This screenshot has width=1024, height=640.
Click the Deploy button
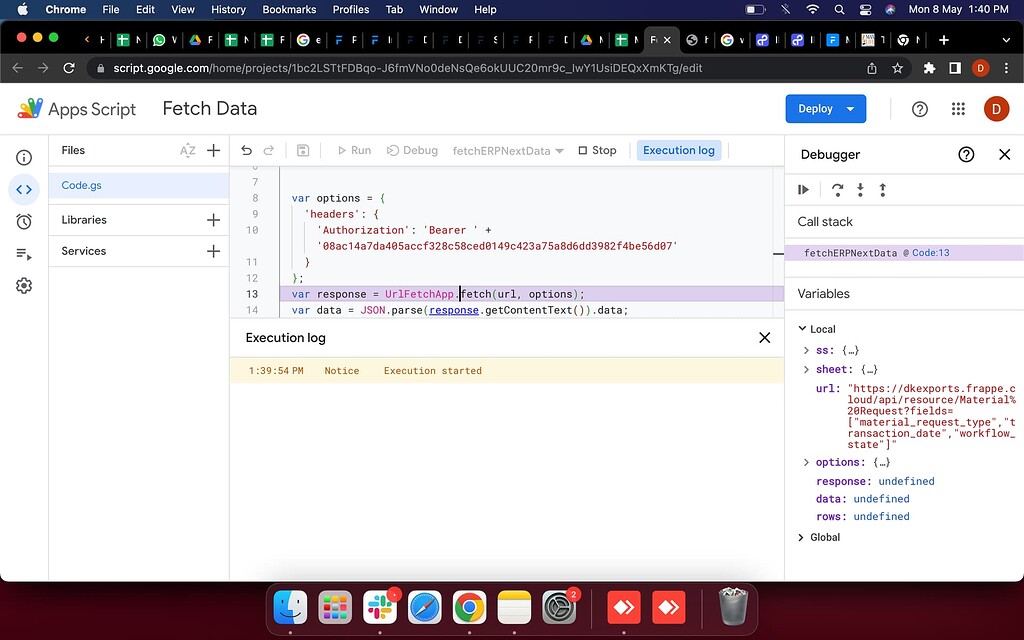pos(817,108)
